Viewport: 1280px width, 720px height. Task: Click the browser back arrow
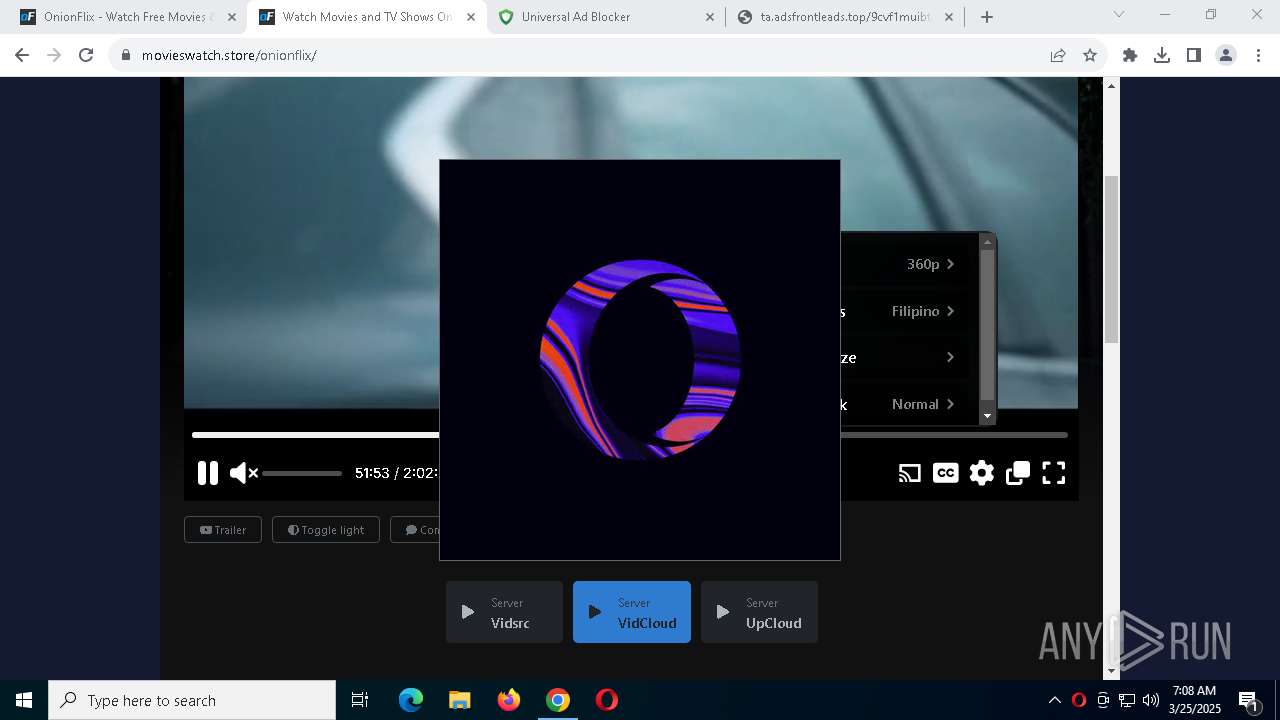pos(22,55)
